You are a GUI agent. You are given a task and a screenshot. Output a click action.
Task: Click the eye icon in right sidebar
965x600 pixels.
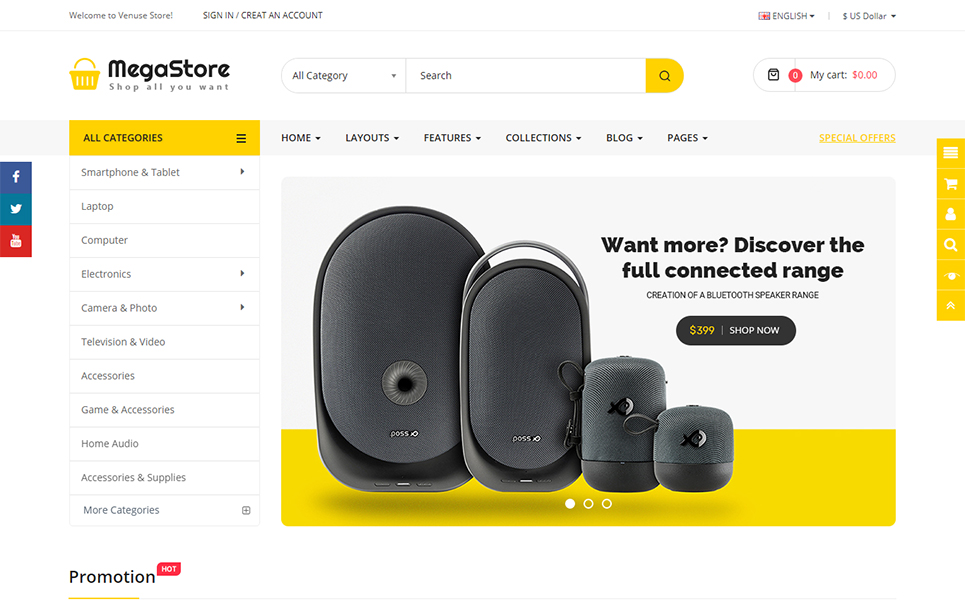(951, 275)
